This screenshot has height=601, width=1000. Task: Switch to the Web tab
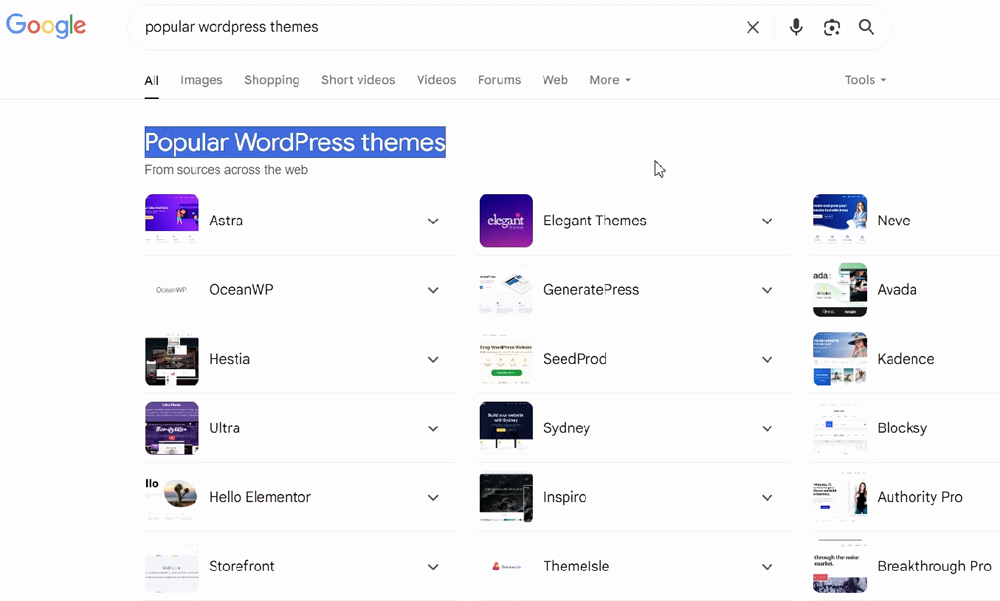[555, 80]
